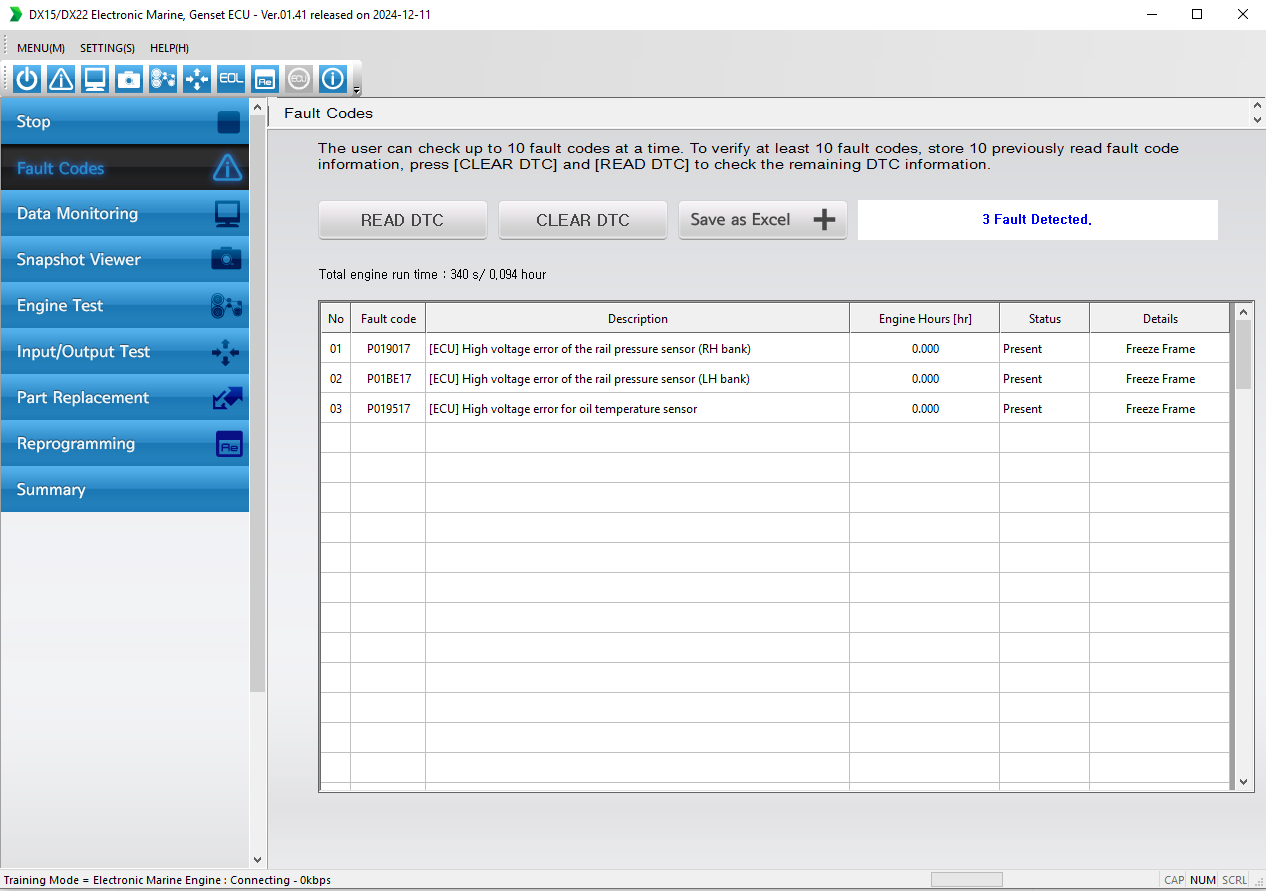Image resolution: width=1266 pixels, height=891 pixels.
Task: Open Freeze Frame for fault P019017
Action: coord(1160,349)
